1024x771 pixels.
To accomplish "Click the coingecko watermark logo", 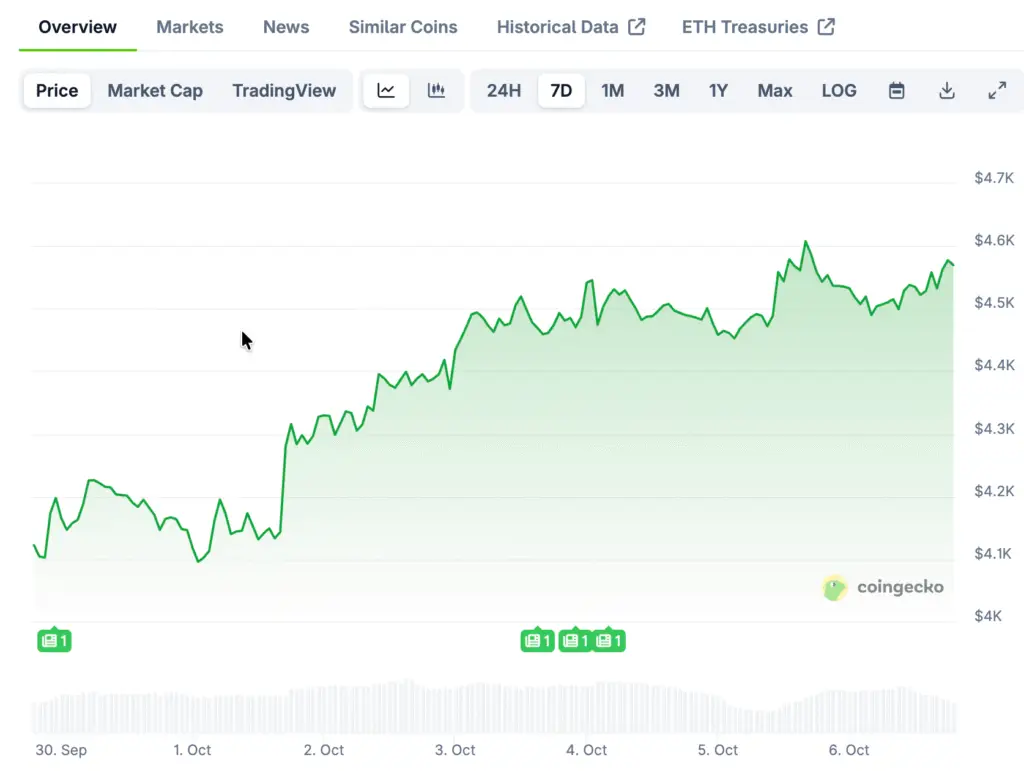I will (x=883, y=588).
